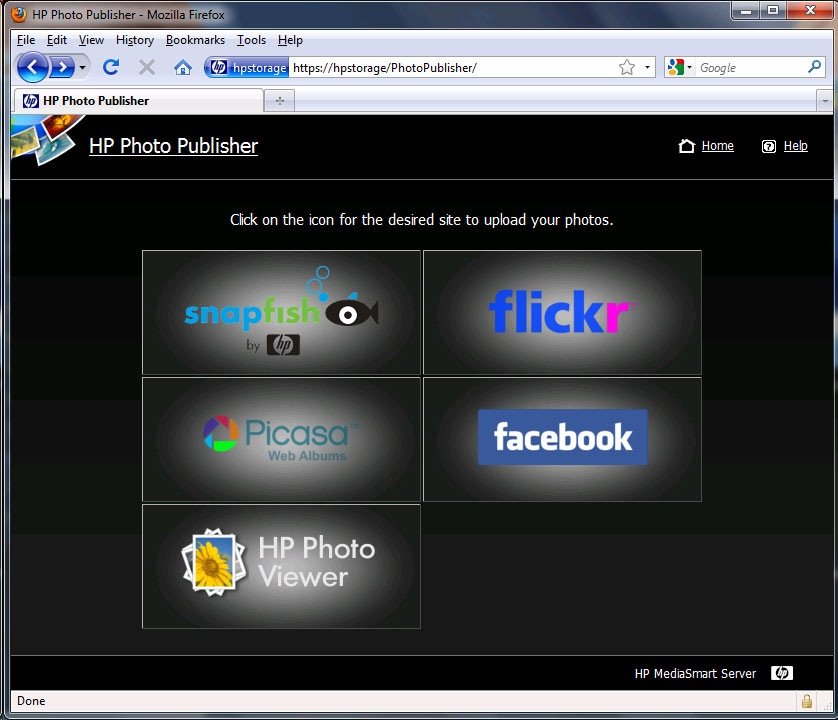The height and width of the screenshot is (720, 838).
Task: Close the Firefox window
Action: 810,10
